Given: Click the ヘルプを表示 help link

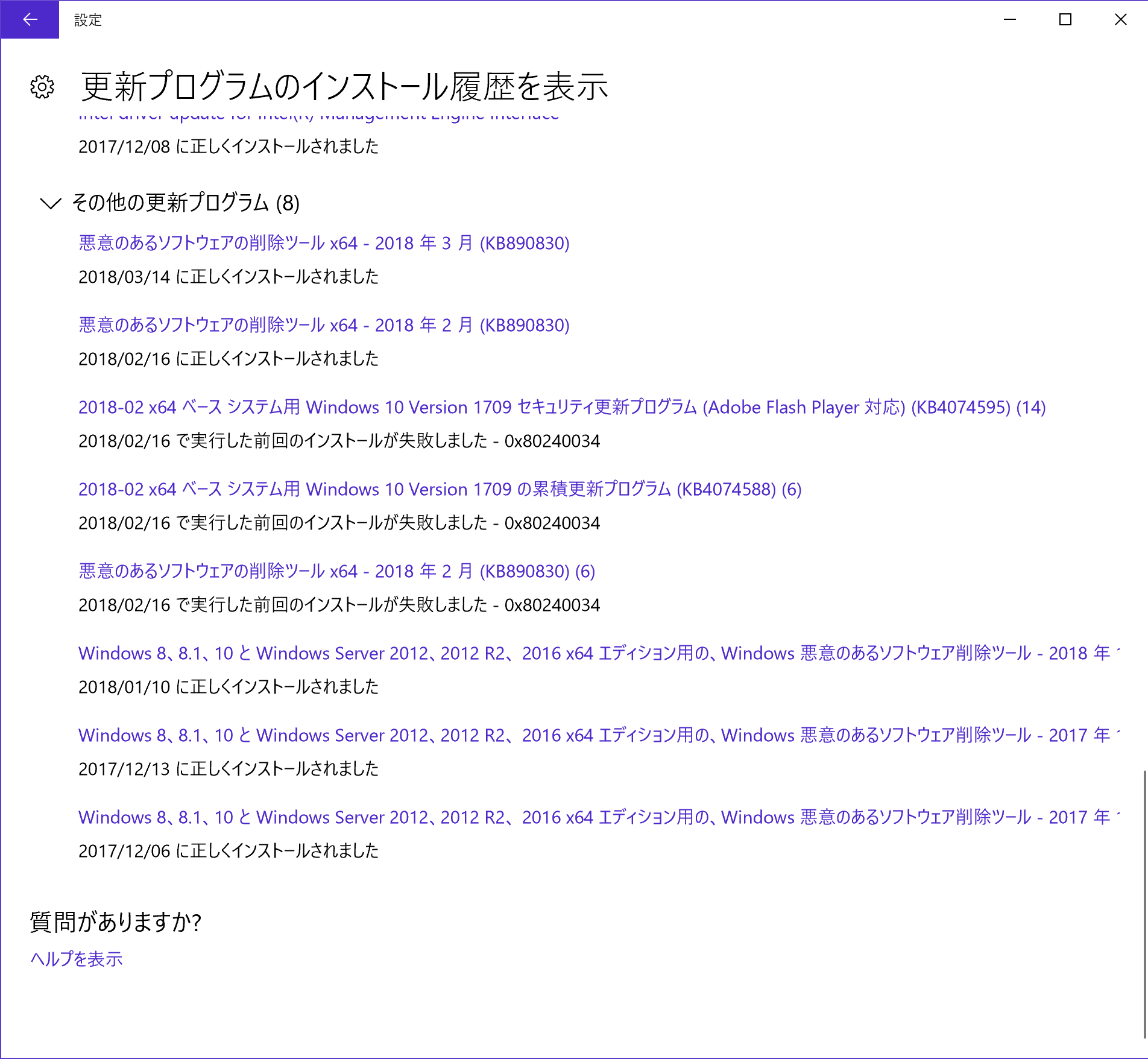Looking at the screenshot, I should [77, 959].
